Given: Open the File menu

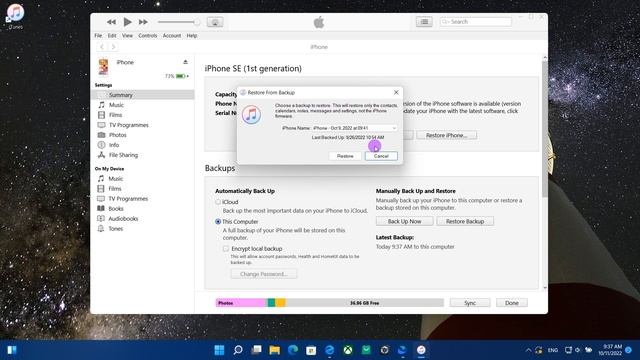Looking at the screenshot, I should click(x=98, y=36).
